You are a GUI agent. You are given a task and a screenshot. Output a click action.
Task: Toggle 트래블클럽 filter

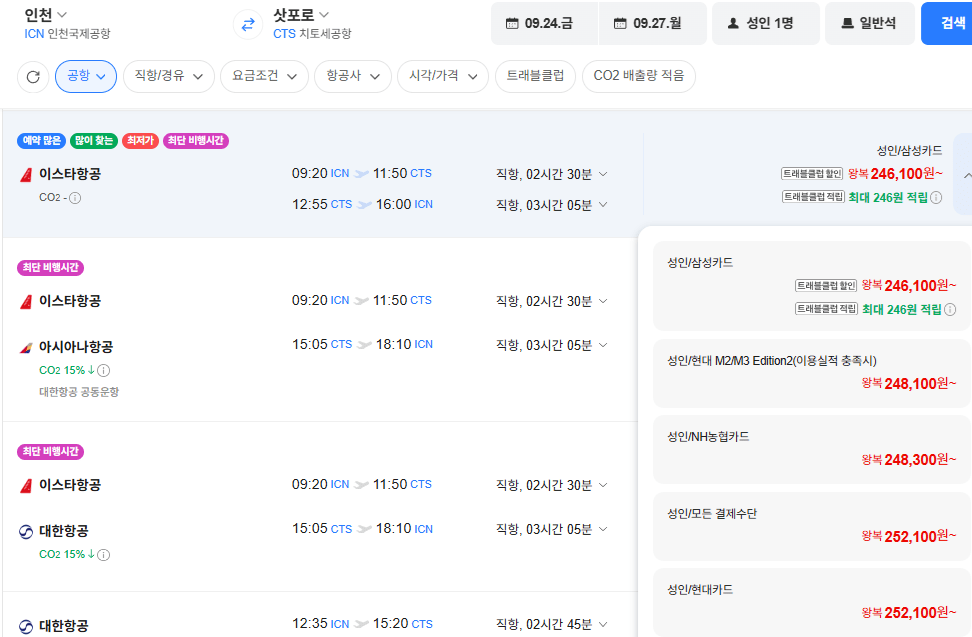(536, 76)
